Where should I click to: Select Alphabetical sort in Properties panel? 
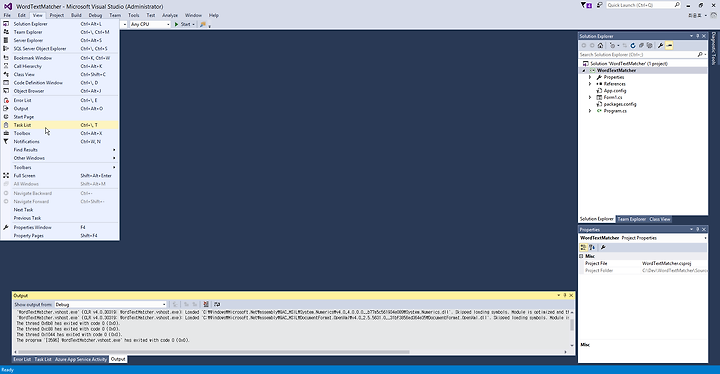pyautogui.click(x=592, y=247)
